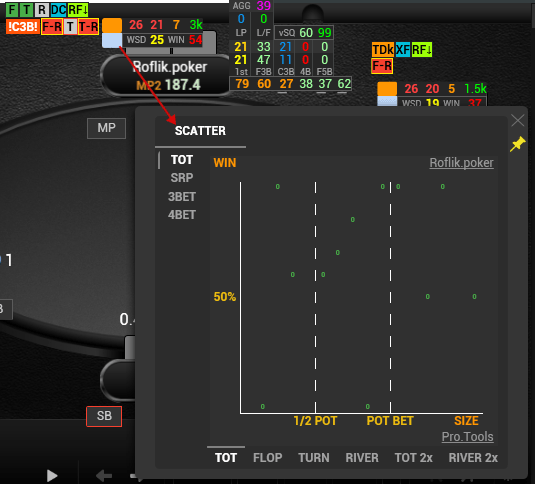Close the scatter popup panel
Image resolution: width=535 pixels, height=484 pixels.
pyautogui.click(x=518, y=120)
